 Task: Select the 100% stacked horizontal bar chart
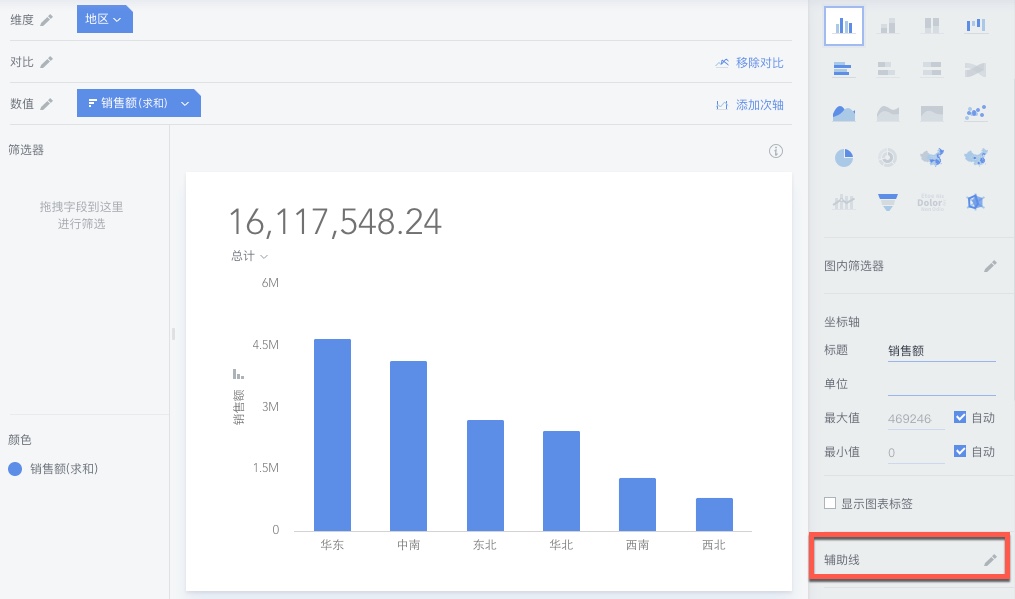coord(931,69)
